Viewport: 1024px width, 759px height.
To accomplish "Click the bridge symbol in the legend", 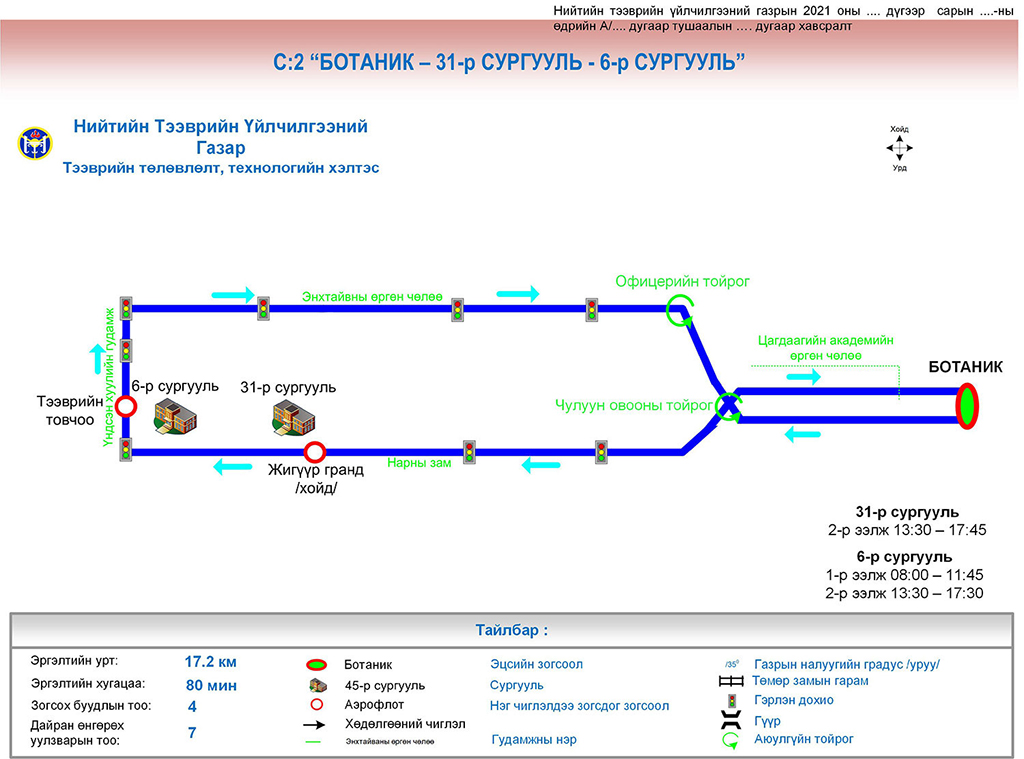I will coord(732,721).
